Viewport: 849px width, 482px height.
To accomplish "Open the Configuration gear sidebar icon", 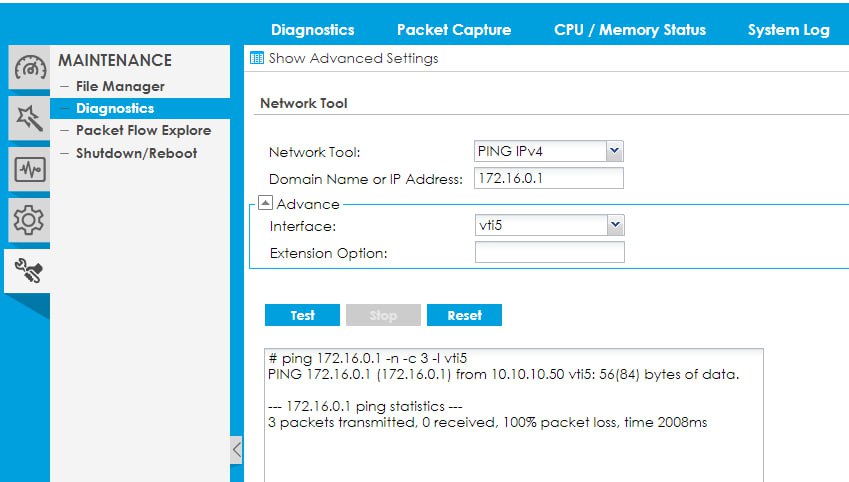I will 26,217.
